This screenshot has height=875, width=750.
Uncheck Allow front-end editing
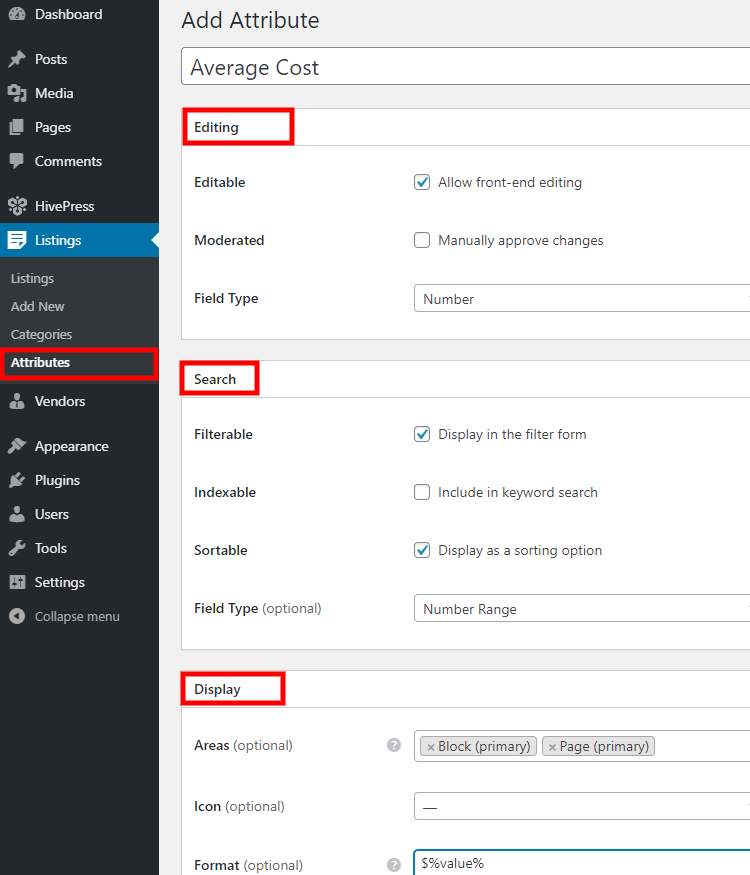pos(422,182)
